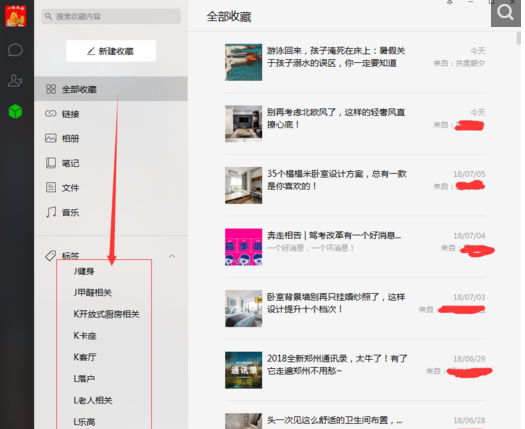Select the green Favorites cube icon

(x=15, y=112)
